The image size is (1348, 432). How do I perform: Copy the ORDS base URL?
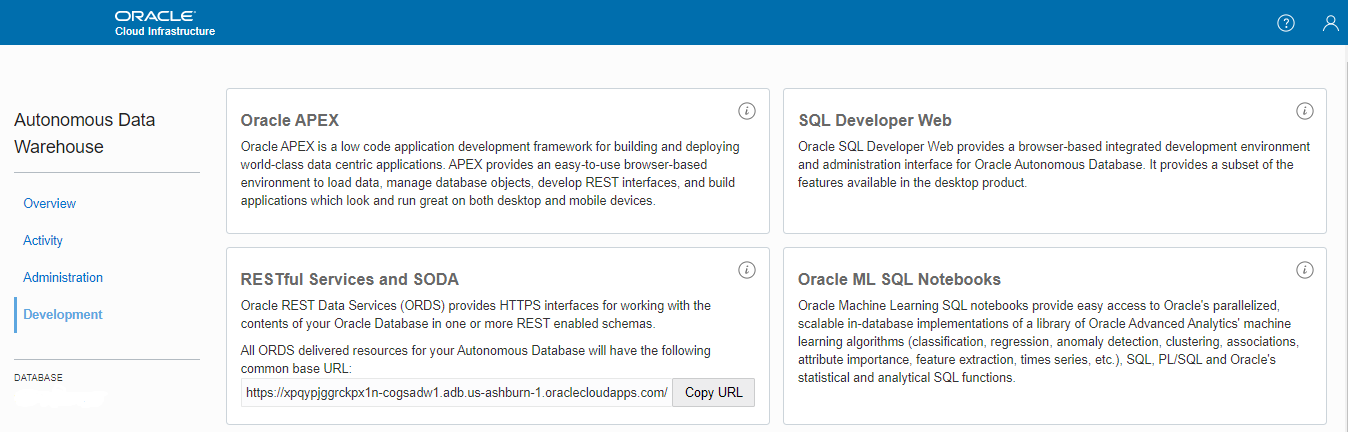(713, 392)
